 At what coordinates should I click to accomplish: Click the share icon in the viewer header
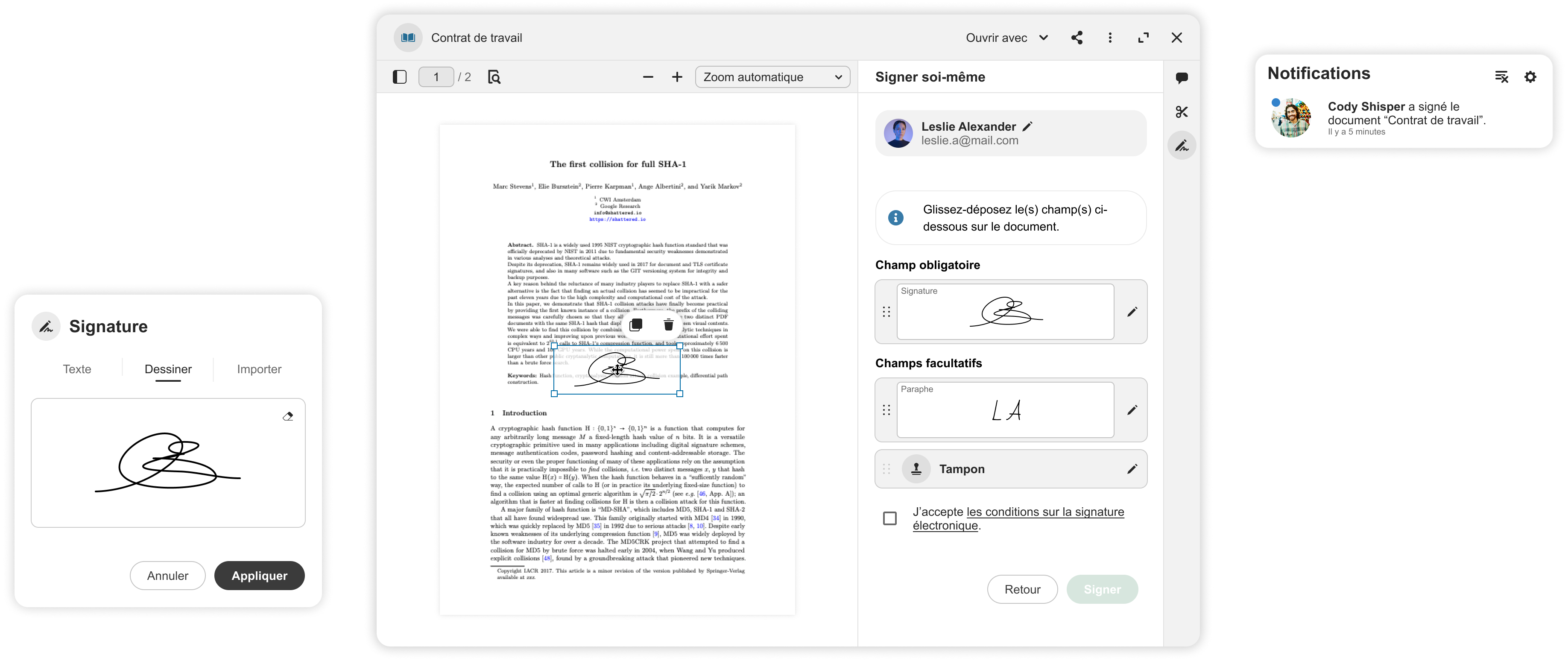pyautogui.click(x=1077, y=38)
